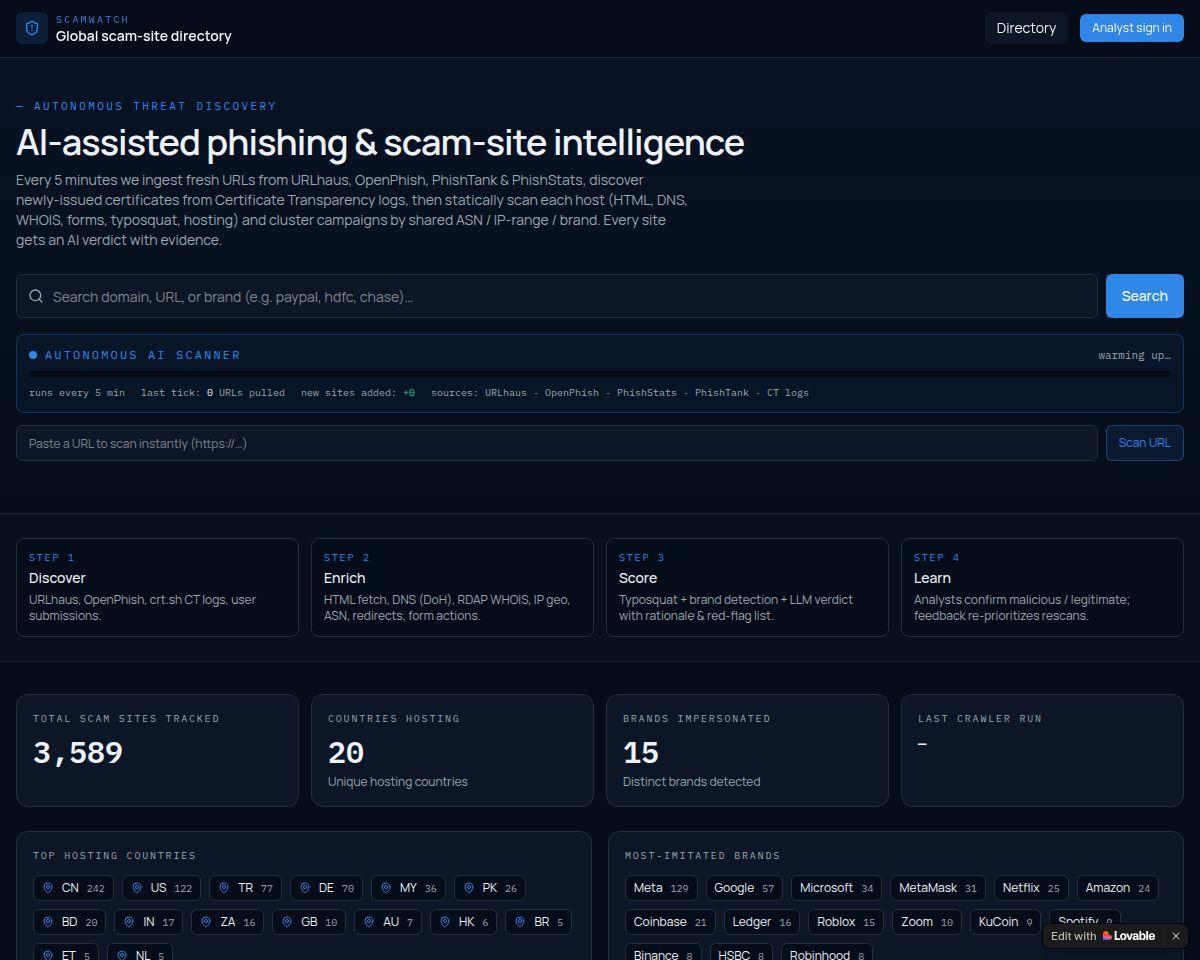Select the MetaMask 31 brand chip
Screen dimensions: 1200x960
click(x=938, y=888)
